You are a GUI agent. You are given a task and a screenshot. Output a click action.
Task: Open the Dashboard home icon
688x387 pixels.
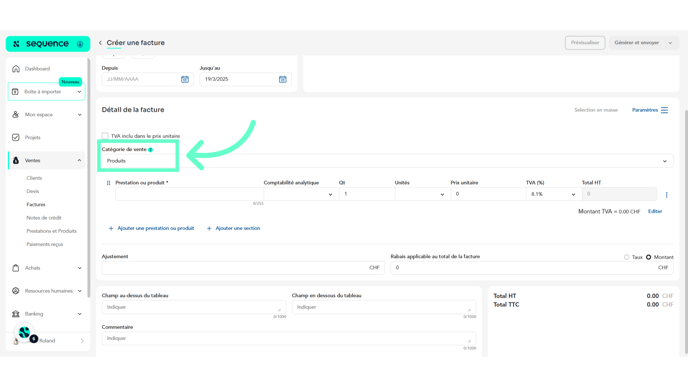(x=16, y=69)
